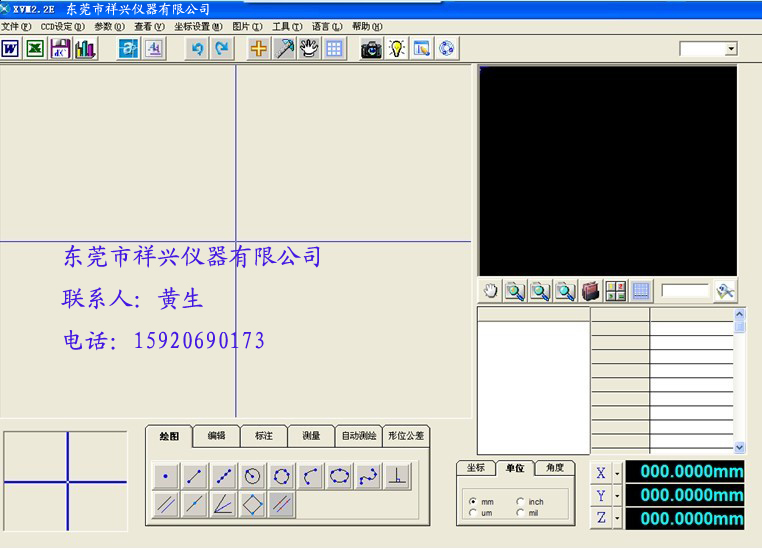The height and width of the screenshot is (551, 762).
Task: Switch to the 编辑 tab
Action: 216,436
